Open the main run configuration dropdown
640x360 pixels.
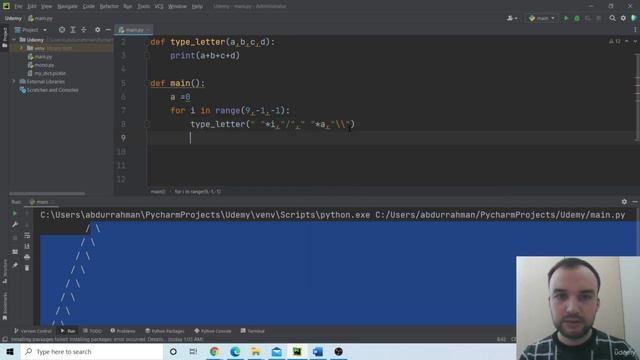pos(542,18)
